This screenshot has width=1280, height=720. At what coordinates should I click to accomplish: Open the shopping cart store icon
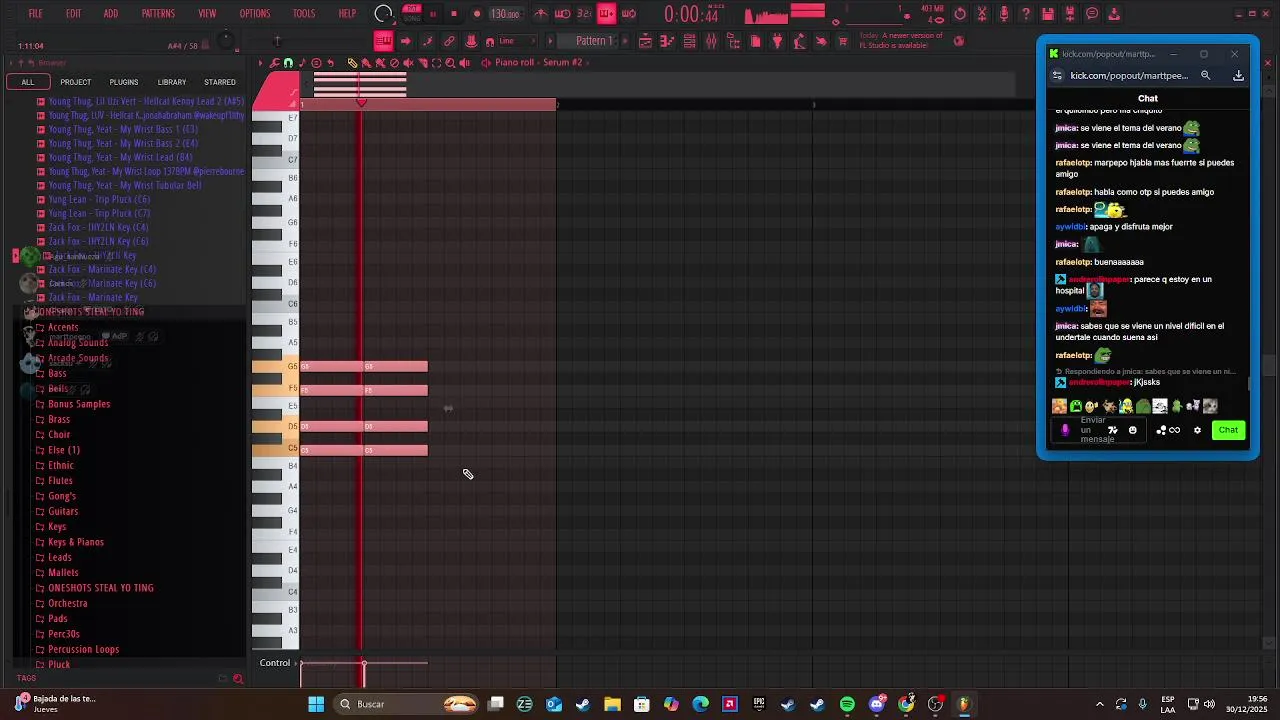(843, 41)
